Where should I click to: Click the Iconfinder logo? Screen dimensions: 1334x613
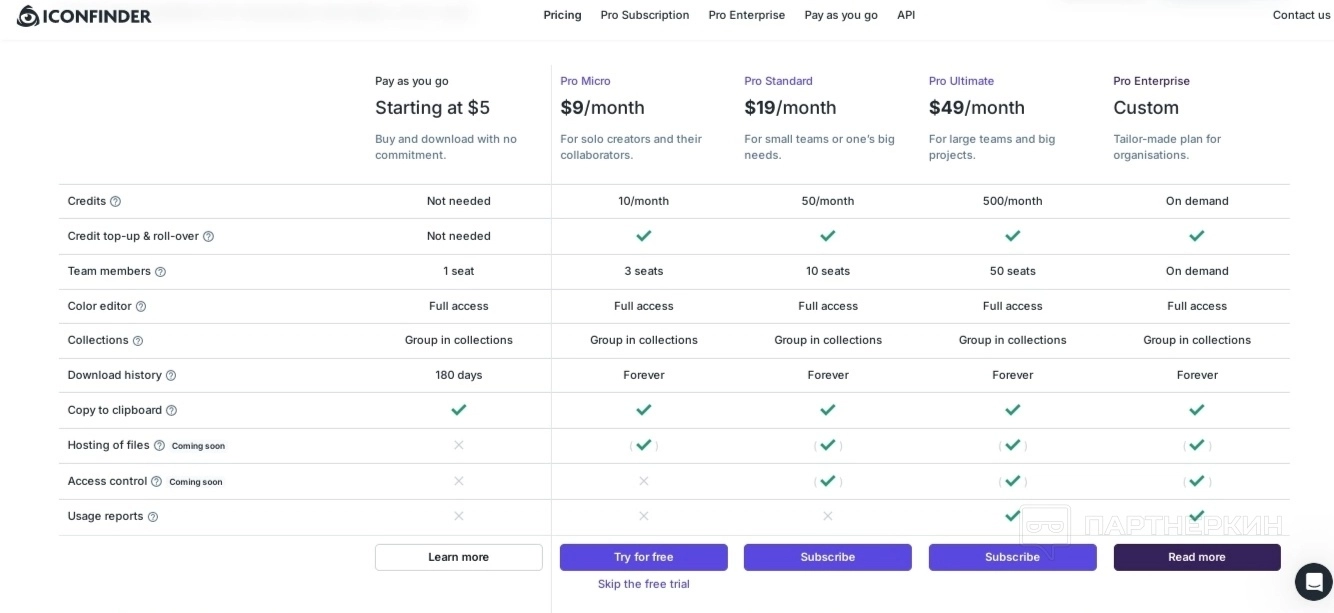(x=84, y=16)
